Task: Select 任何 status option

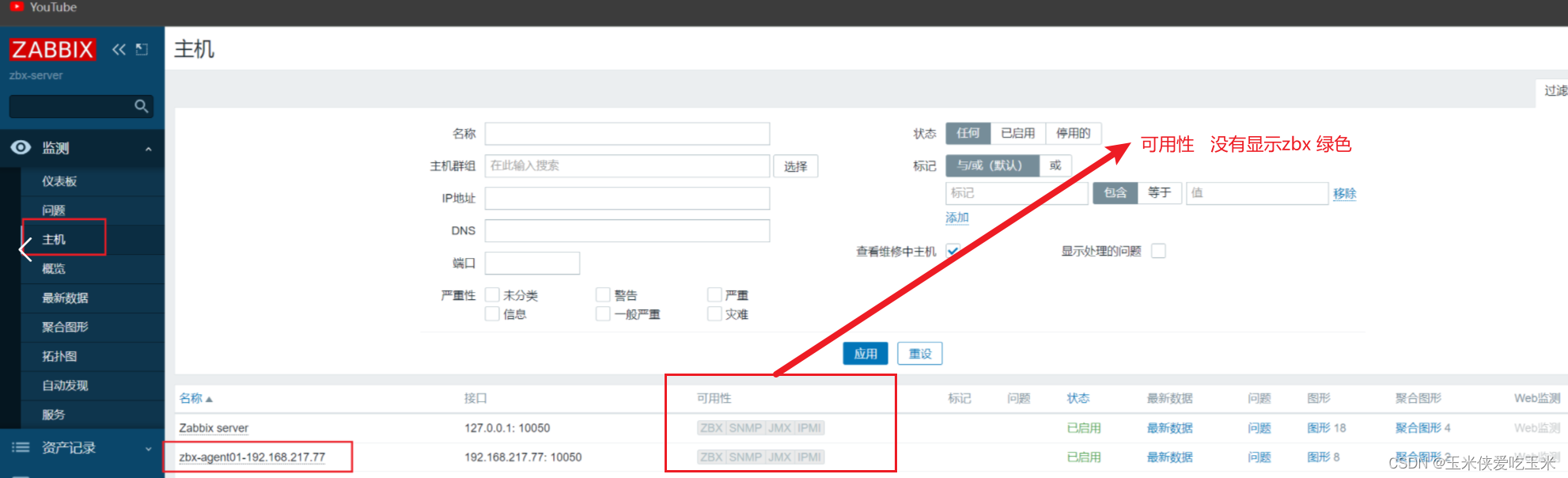Action: point(968,133)
